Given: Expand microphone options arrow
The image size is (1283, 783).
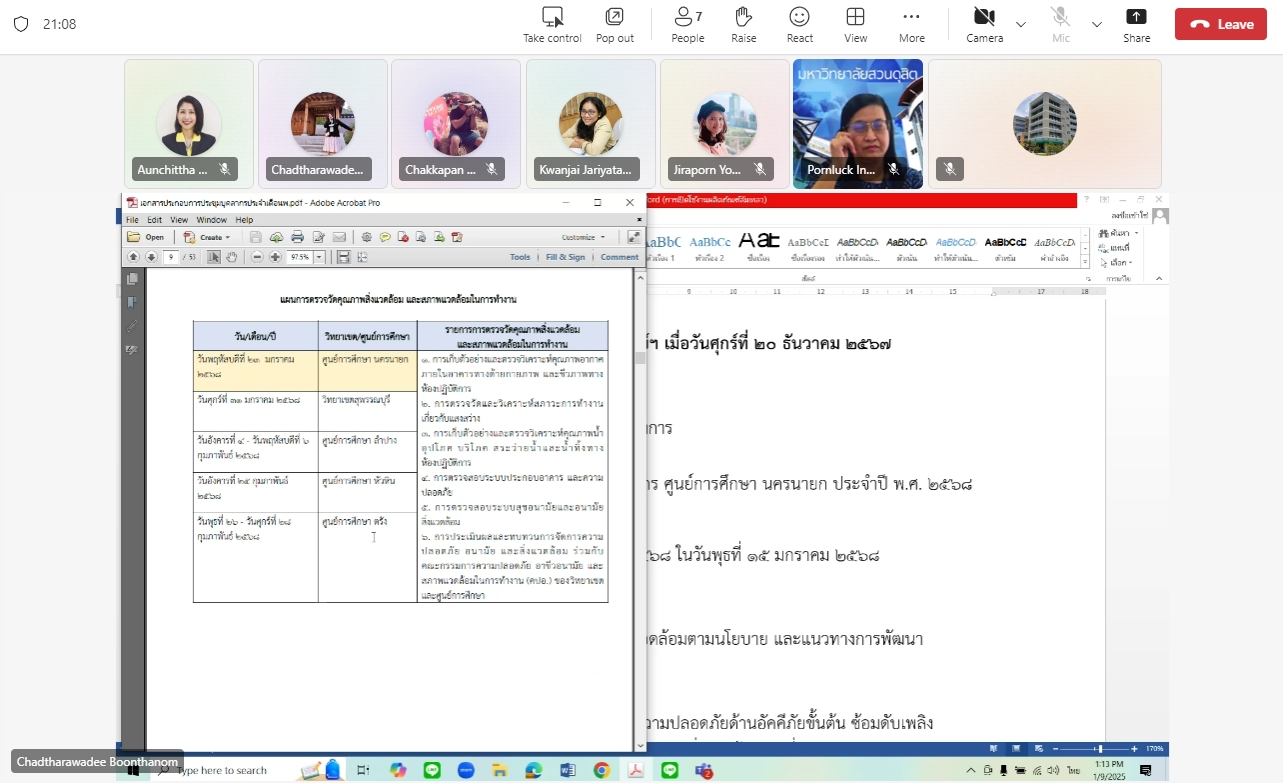Looking at the screenshot, I should click(x=1097, y=24).
